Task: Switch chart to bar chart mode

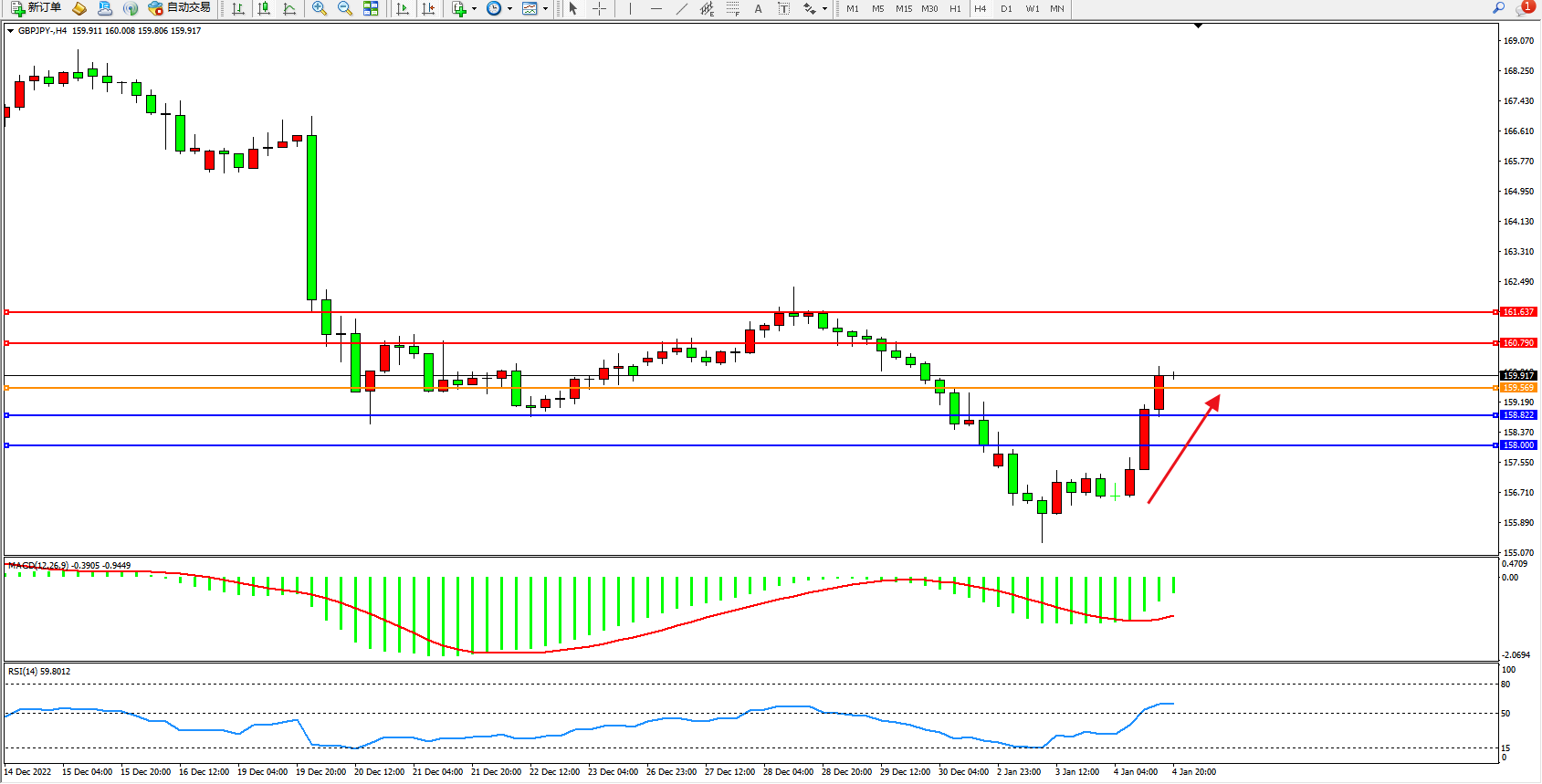Action: [238, 8]
